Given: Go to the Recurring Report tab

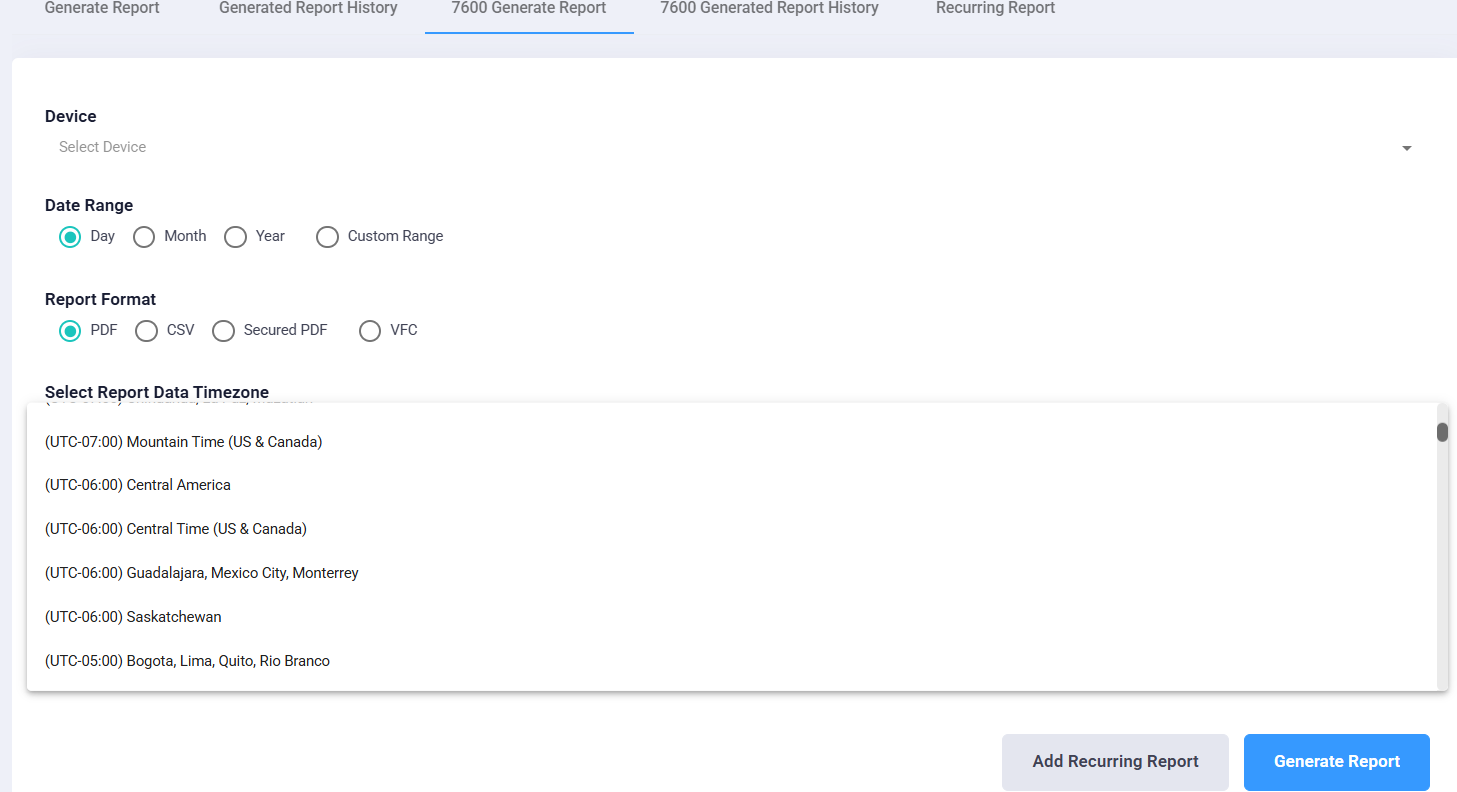Looking at the screenshot, I should pos(995,9).
